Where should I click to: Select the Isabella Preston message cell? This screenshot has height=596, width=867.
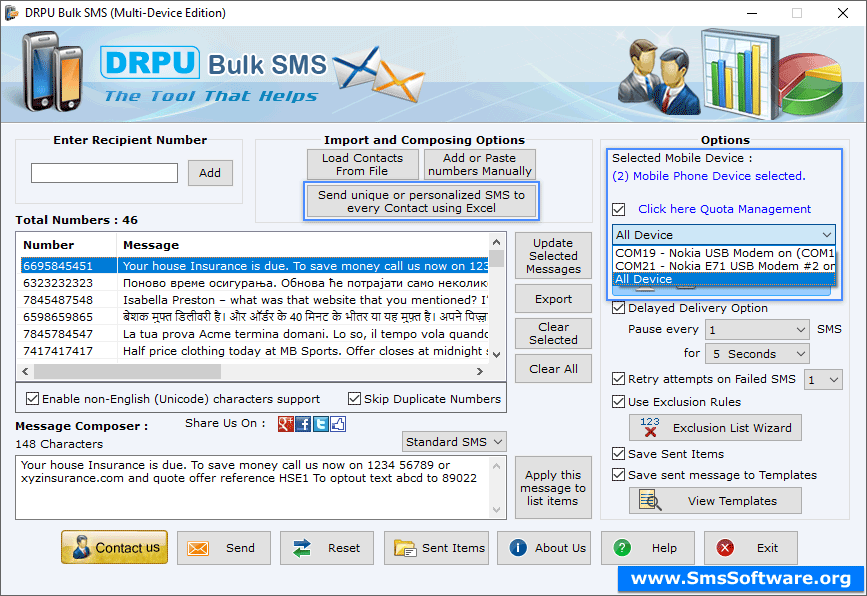point(304,300)
